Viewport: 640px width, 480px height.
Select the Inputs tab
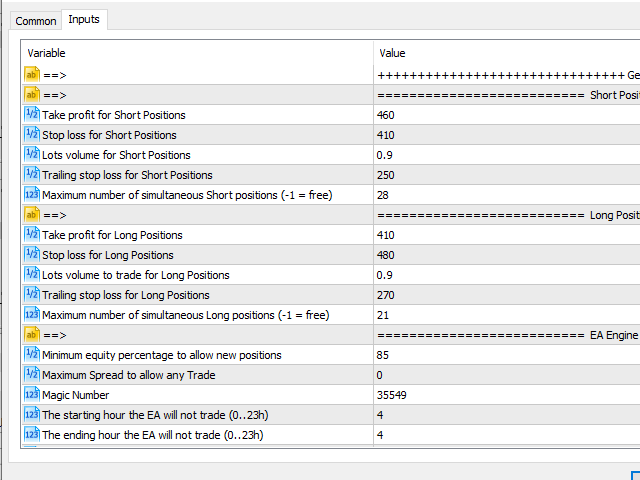(84, 19)
